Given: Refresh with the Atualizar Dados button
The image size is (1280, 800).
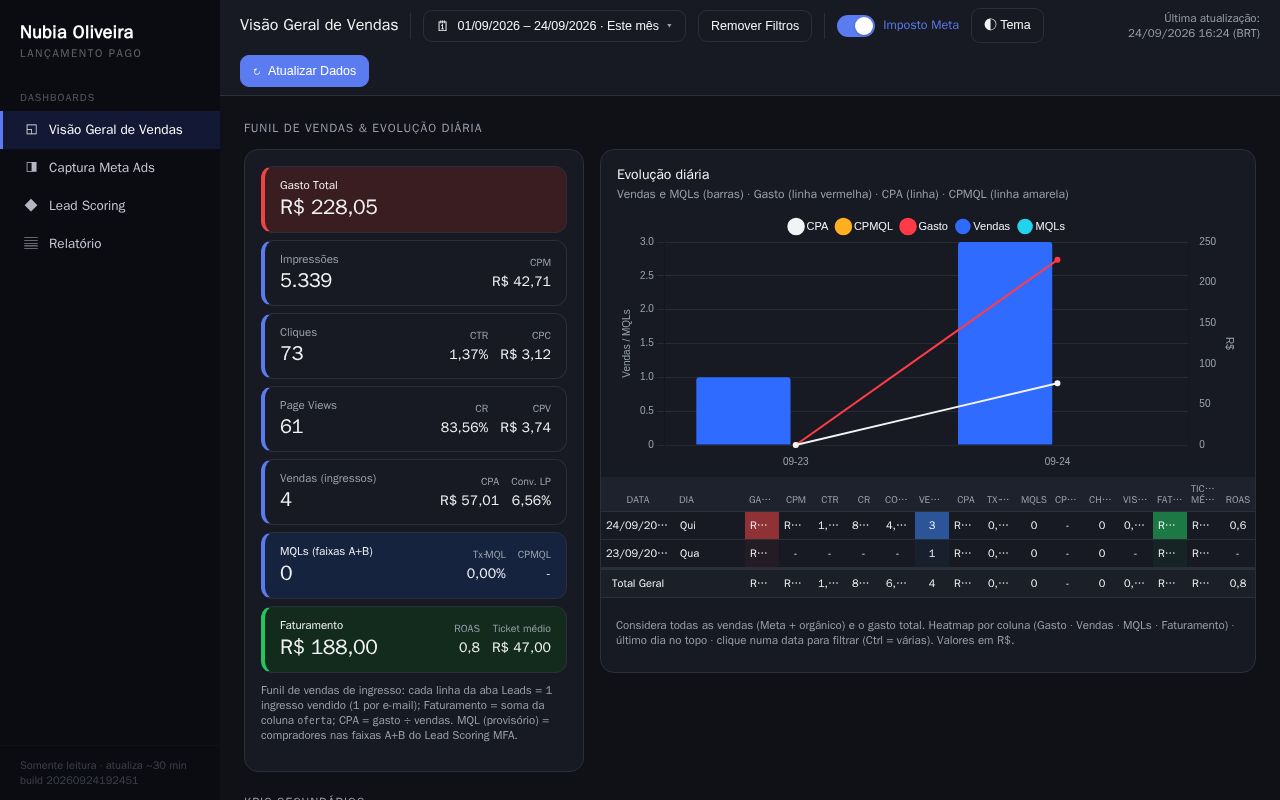Looking at the screenshot, I should pos(304,71).
